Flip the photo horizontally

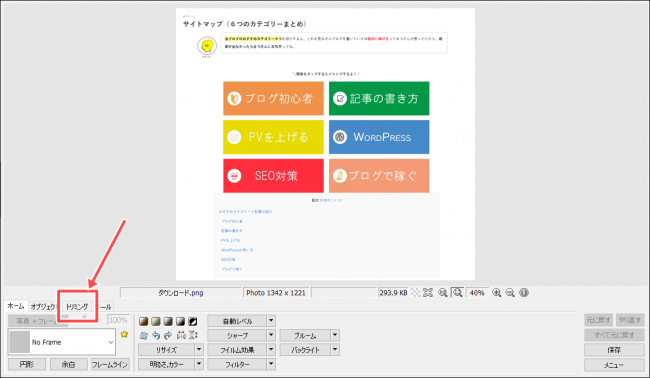(x=181, y=335)
